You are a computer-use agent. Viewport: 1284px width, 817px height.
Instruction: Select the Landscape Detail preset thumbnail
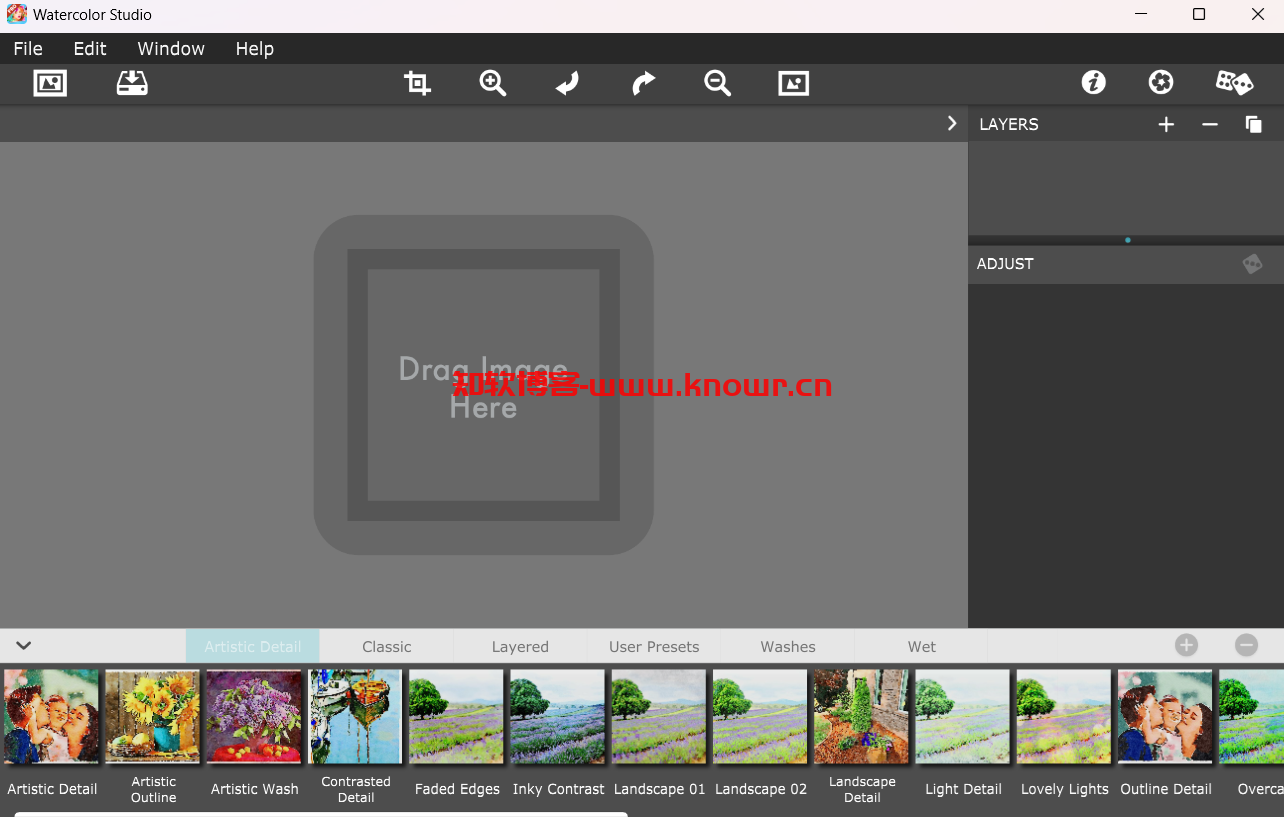pos(861,717)
